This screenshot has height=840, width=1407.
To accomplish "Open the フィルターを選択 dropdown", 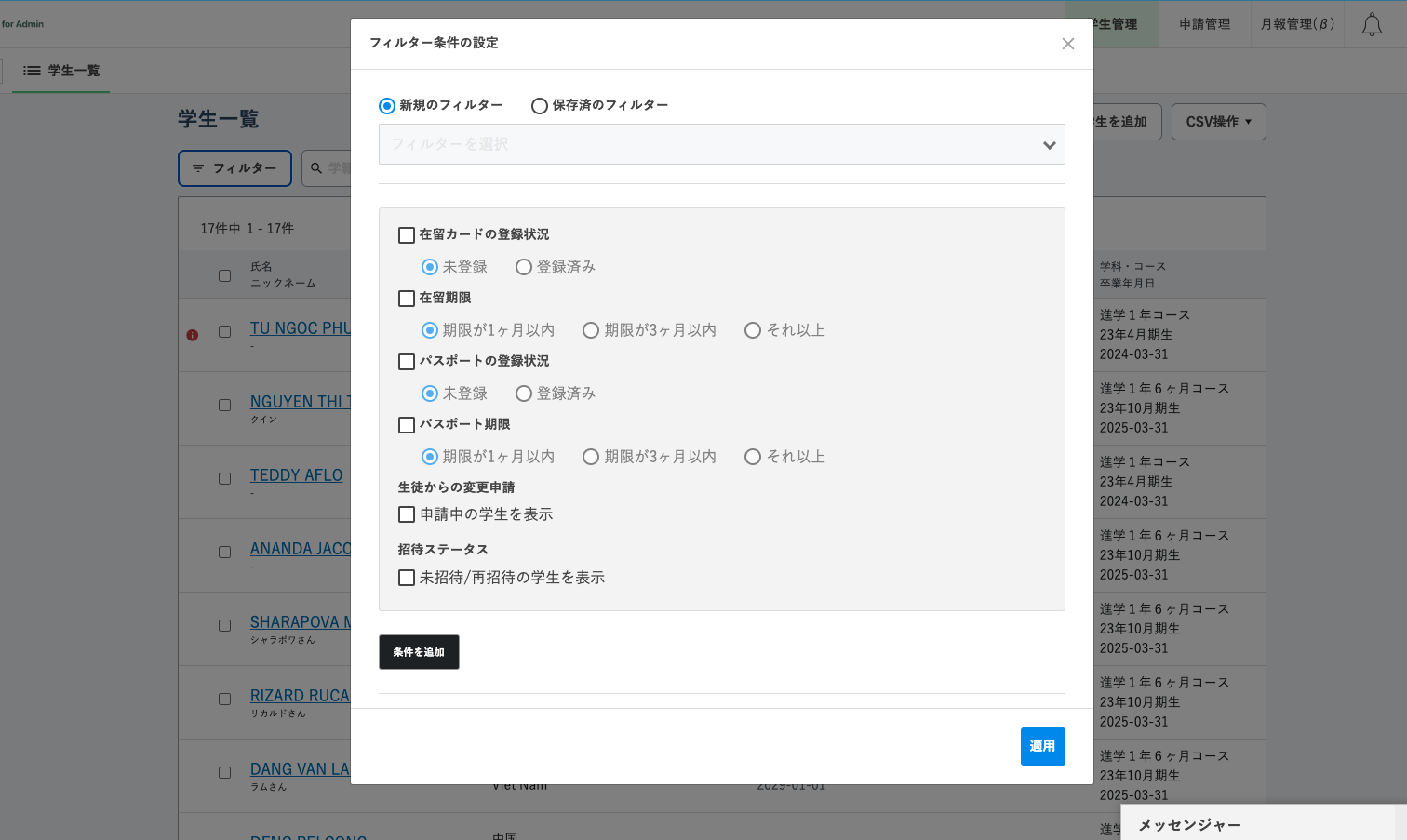I will tap(722, 144).
